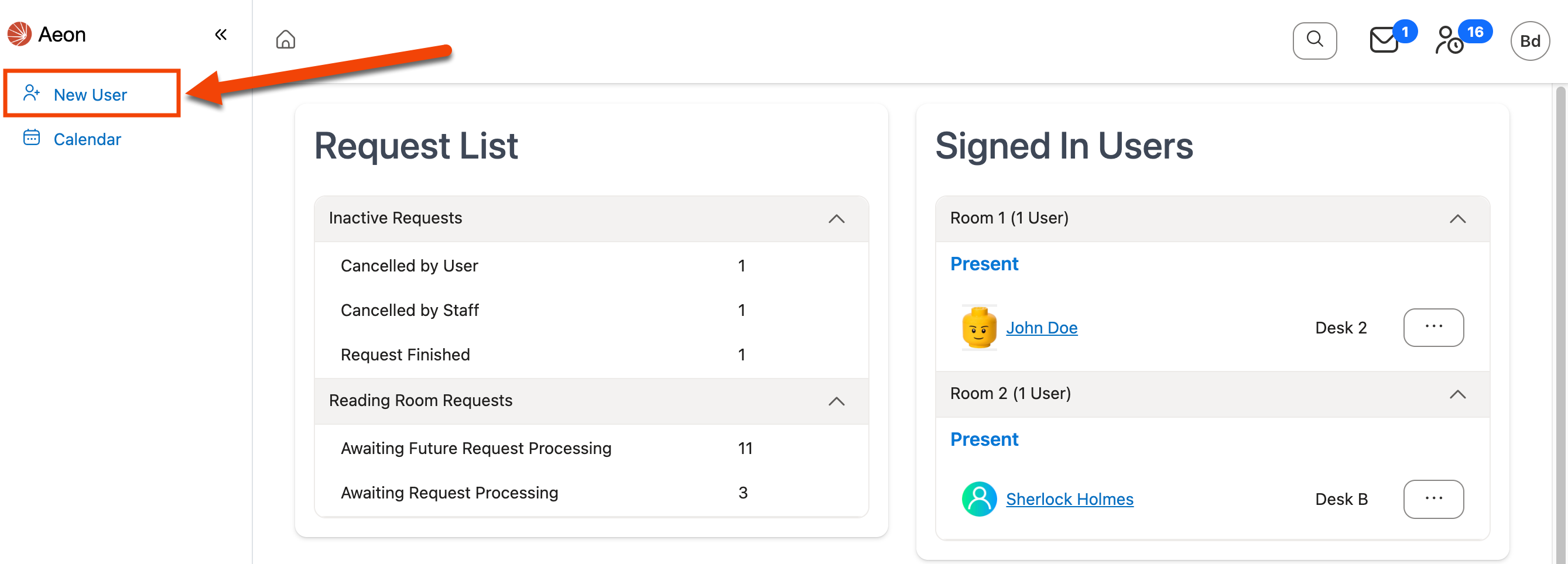The image size is (1568, 564).
Task: Open Sherlock Holmes' user link
Action: pos(1069,499)
